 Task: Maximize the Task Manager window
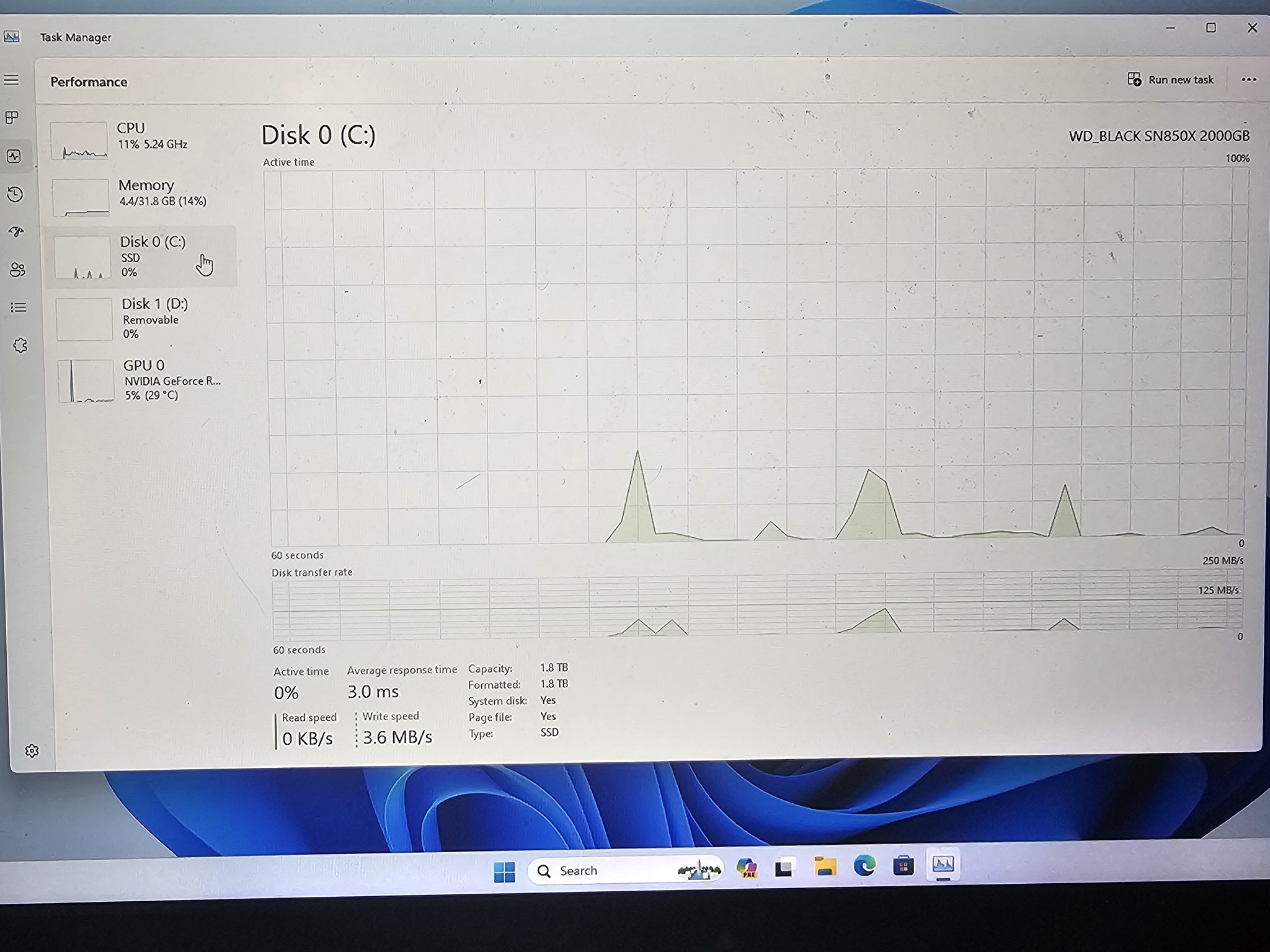(1210, 28)
